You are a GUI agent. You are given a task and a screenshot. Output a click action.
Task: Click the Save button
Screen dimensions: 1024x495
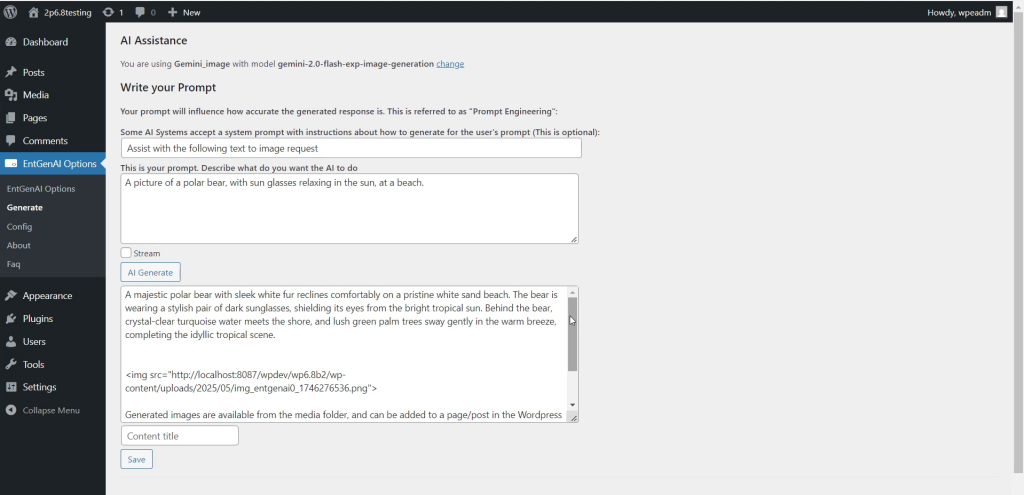pyautogui.click(x=136, y=459)
